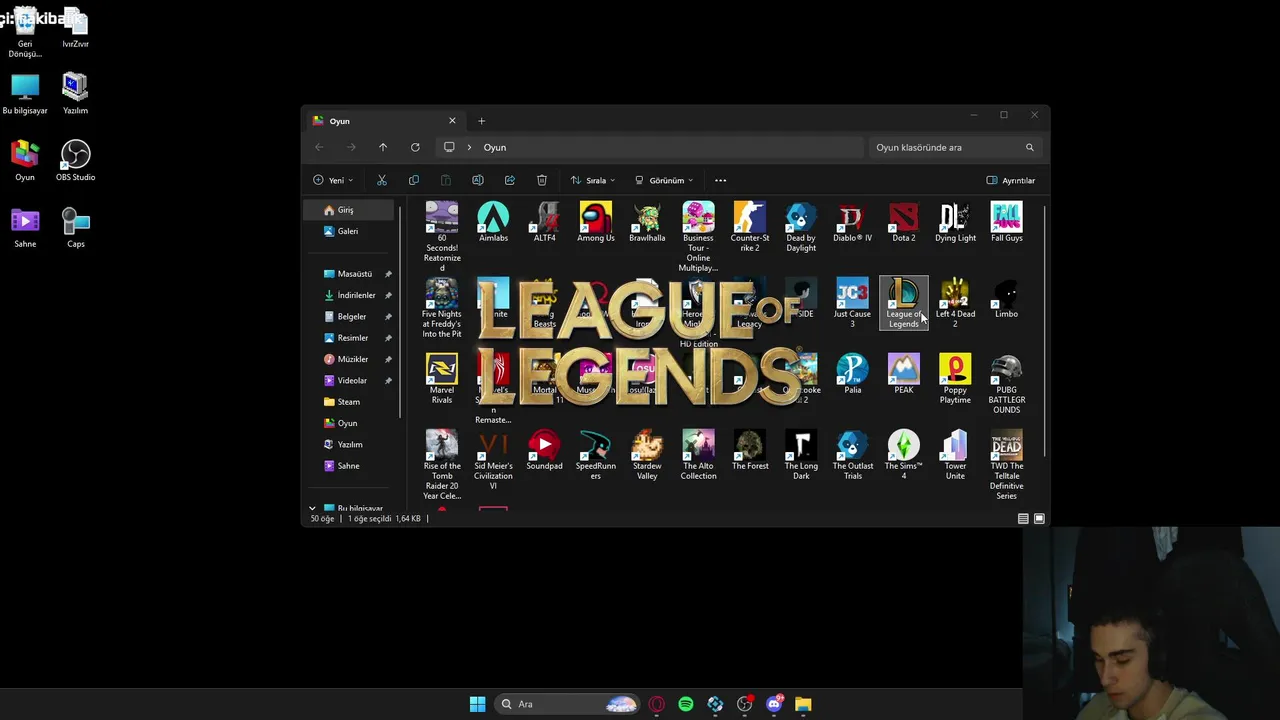This screenshot has height=720, width=1280.
Task: Click the taskbar Ara search box
Action: click(x=568, y=704)
